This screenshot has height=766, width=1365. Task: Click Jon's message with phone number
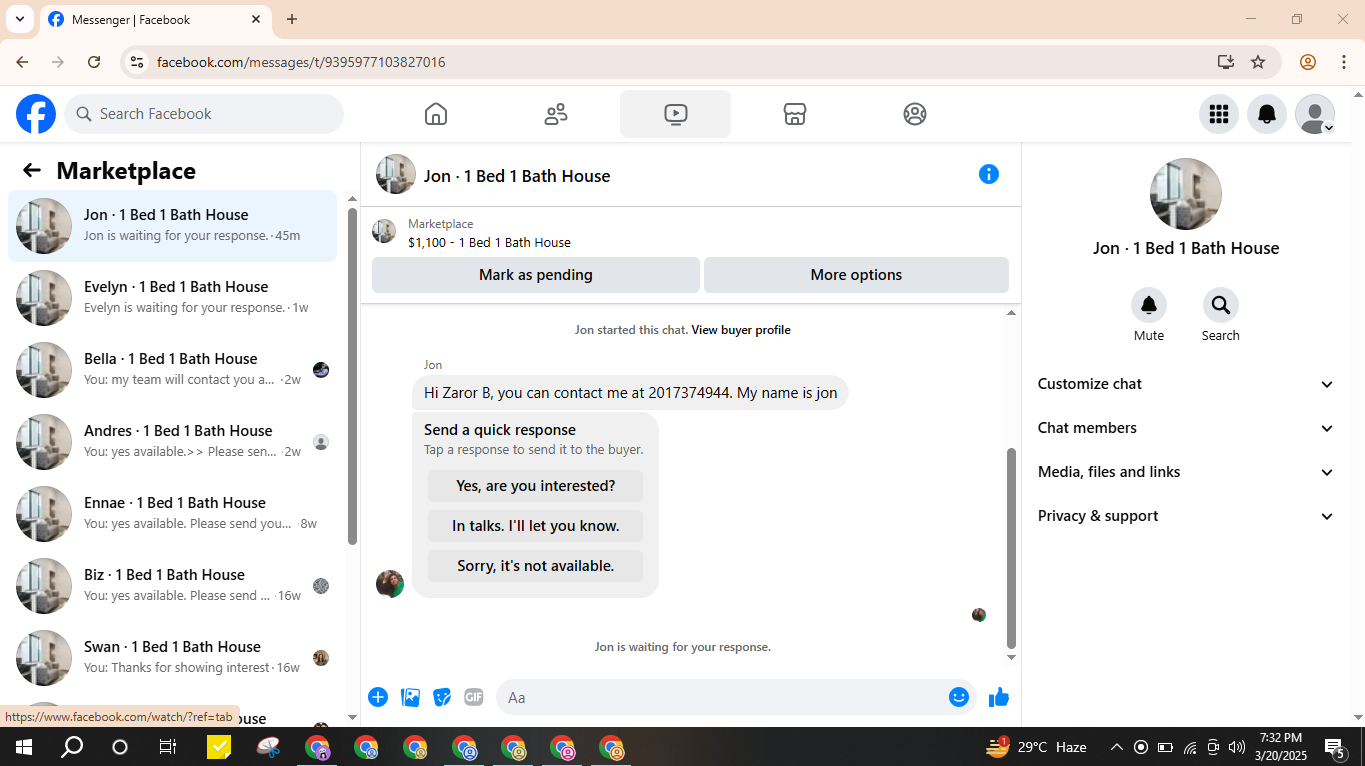[x=630, y=393]
